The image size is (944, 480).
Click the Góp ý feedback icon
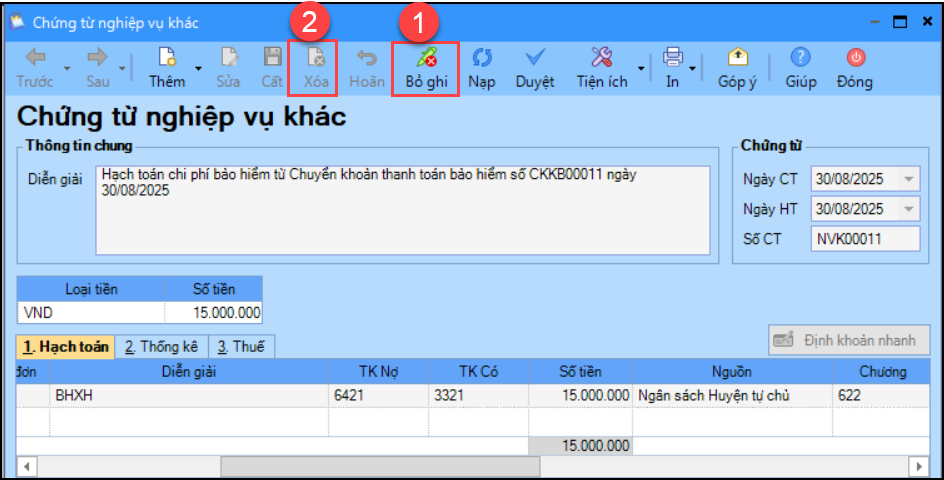pos(738,57)
